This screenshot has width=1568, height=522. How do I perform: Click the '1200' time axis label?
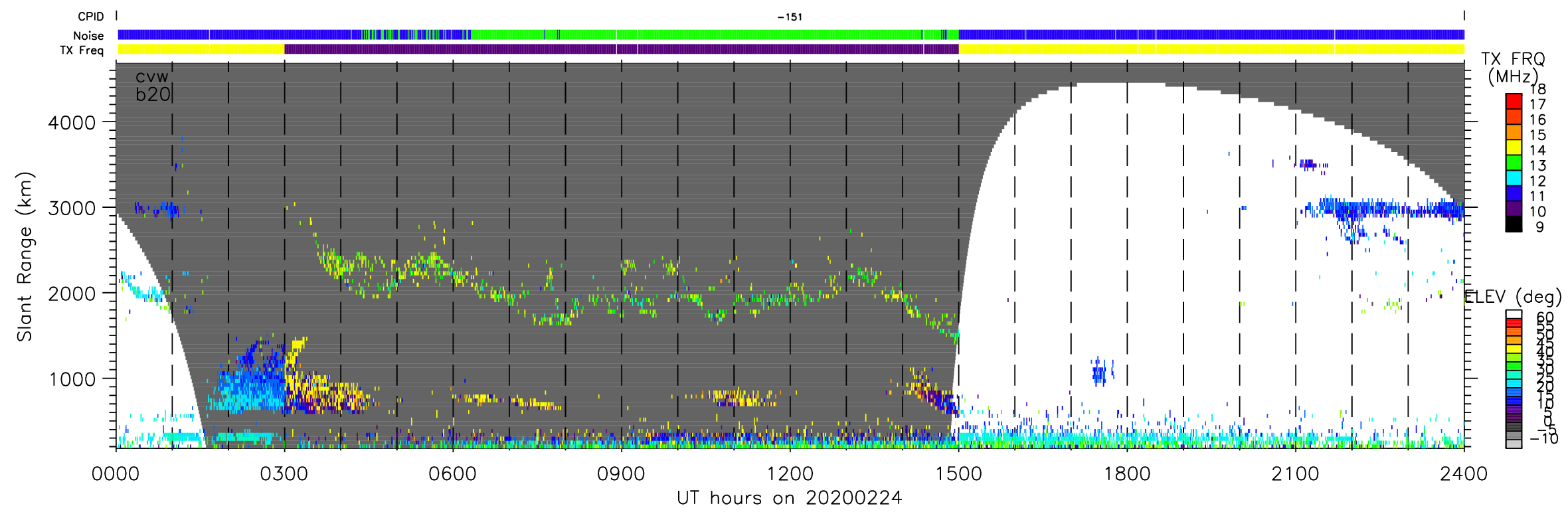pos(790,474)
